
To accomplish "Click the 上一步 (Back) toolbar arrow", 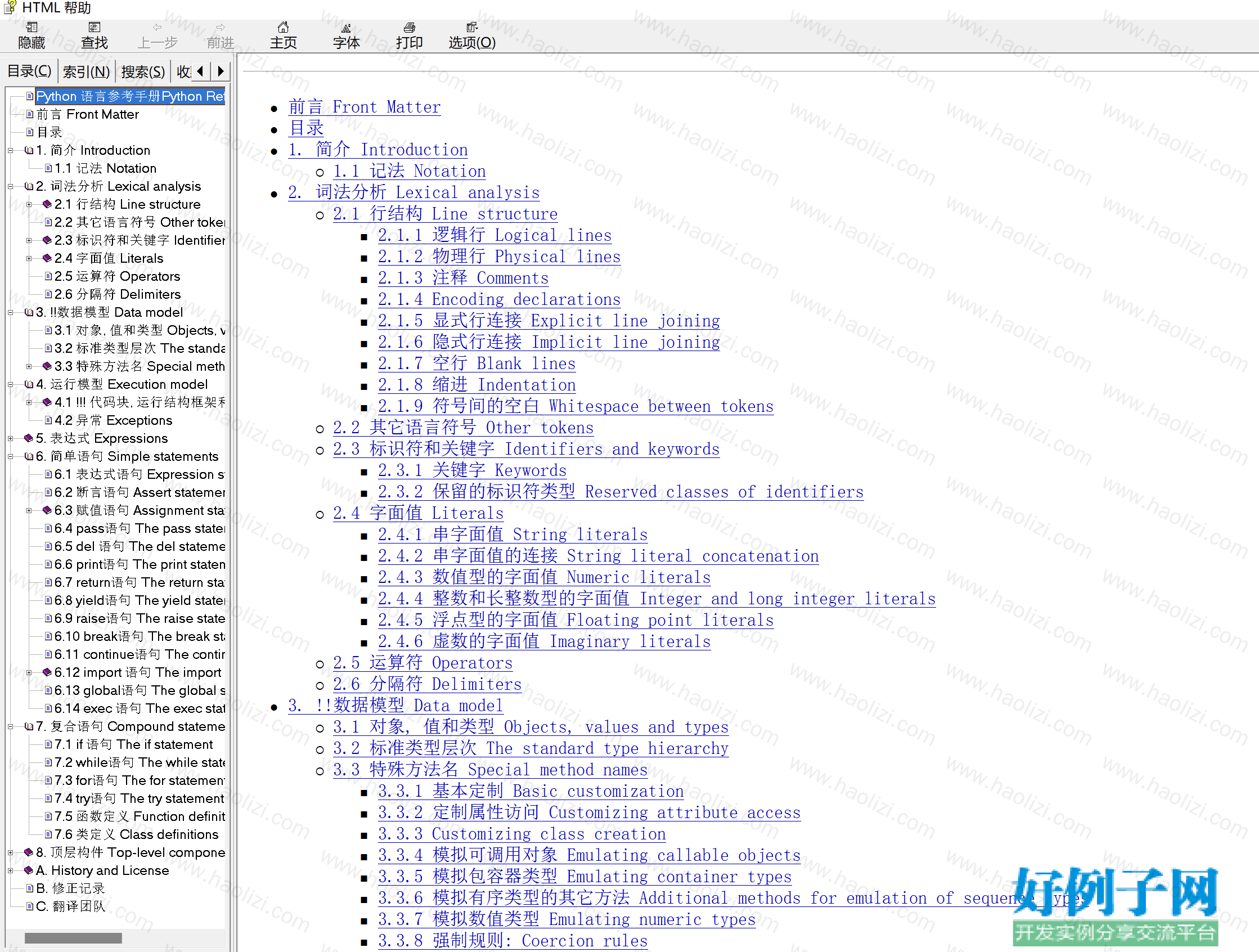I will [x=158, y=28].
